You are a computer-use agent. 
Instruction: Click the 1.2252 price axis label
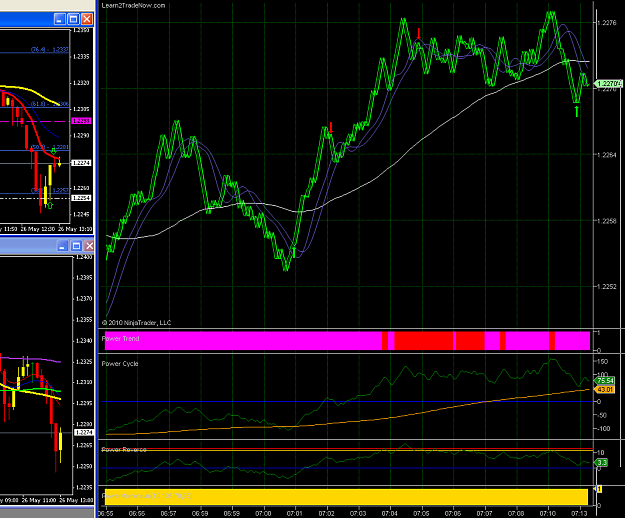point(607,286)
